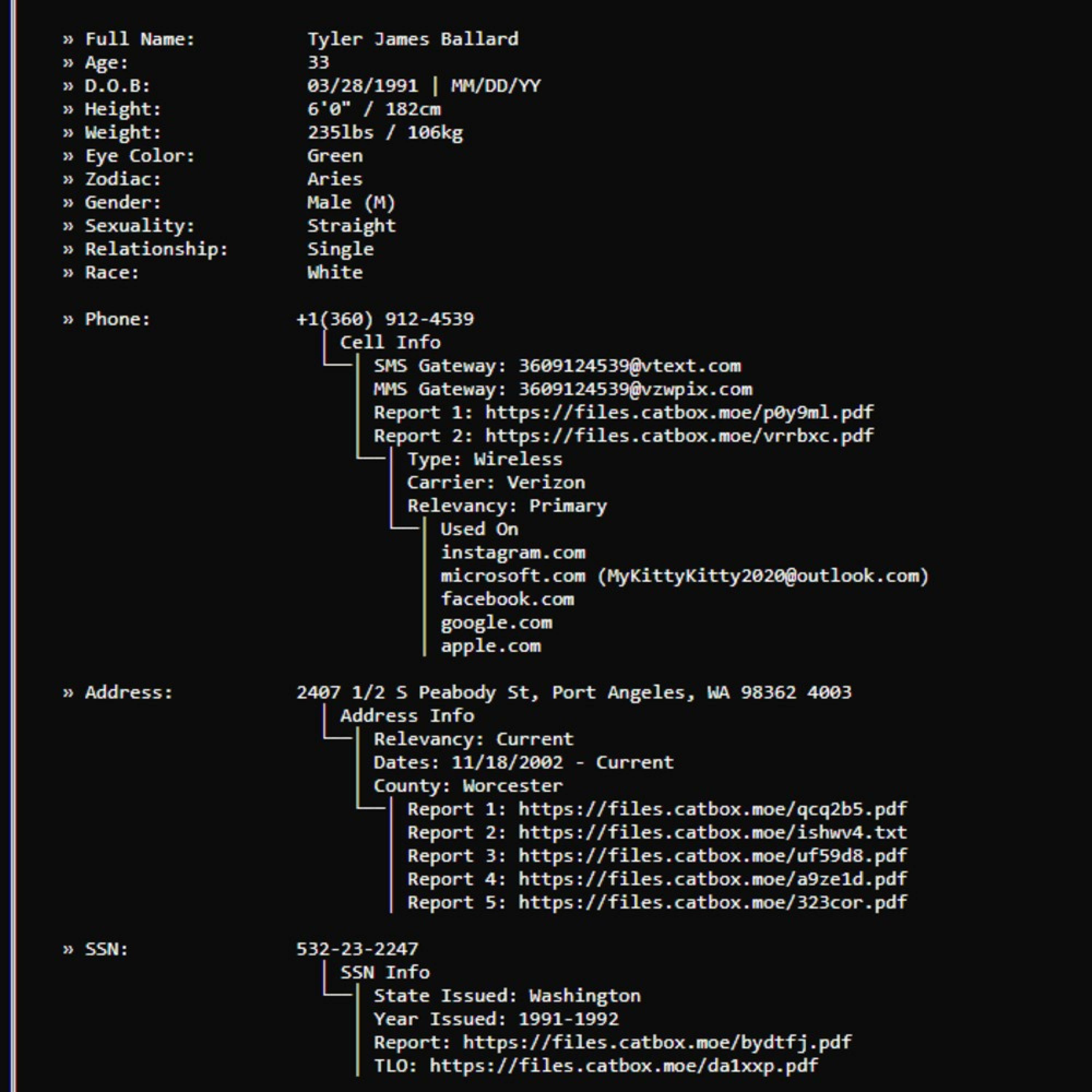Image resolution: width=1092 pixels, height=1092 pixels.
Task: Click Report 1 link under Address Info
Action: pyautogui.click(x=712, y=810)
